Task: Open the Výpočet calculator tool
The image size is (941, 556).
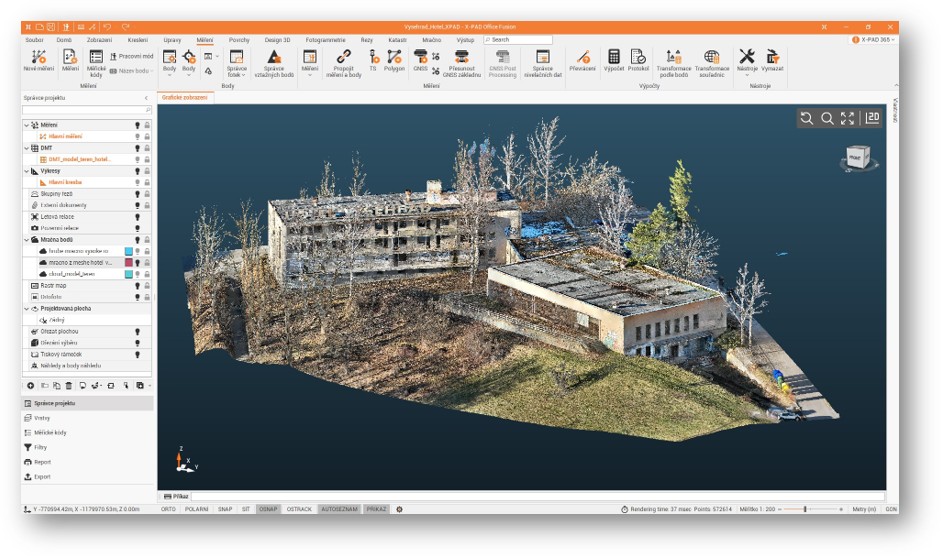Action: pos(613,61)
